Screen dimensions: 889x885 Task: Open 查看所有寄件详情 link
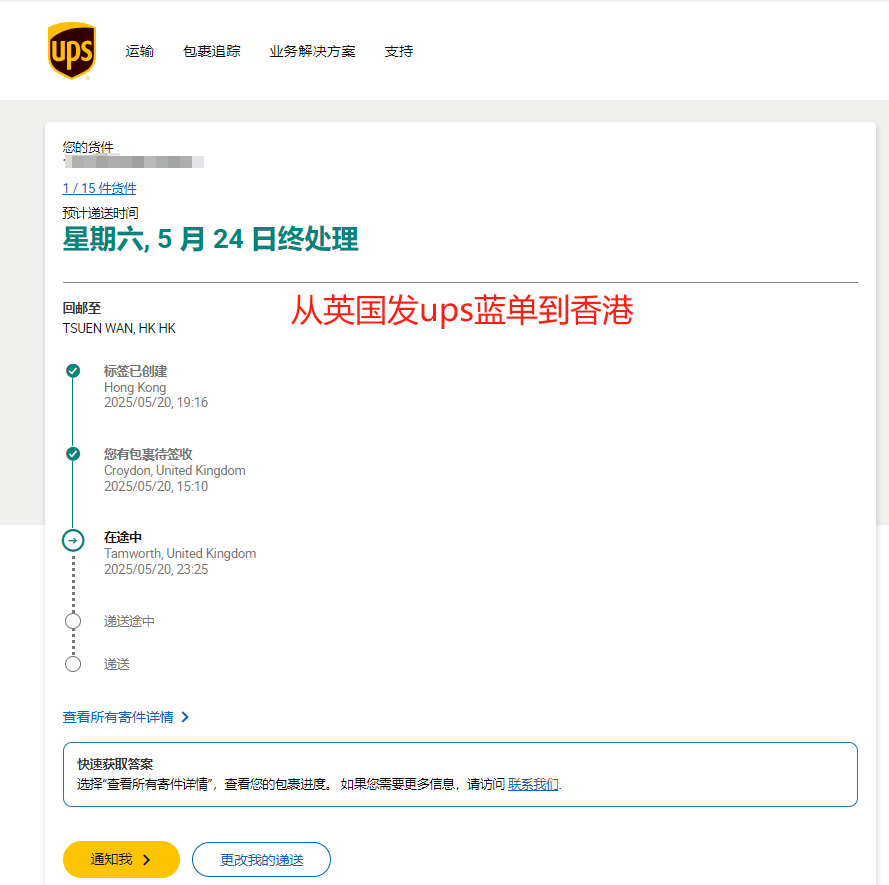118,717
